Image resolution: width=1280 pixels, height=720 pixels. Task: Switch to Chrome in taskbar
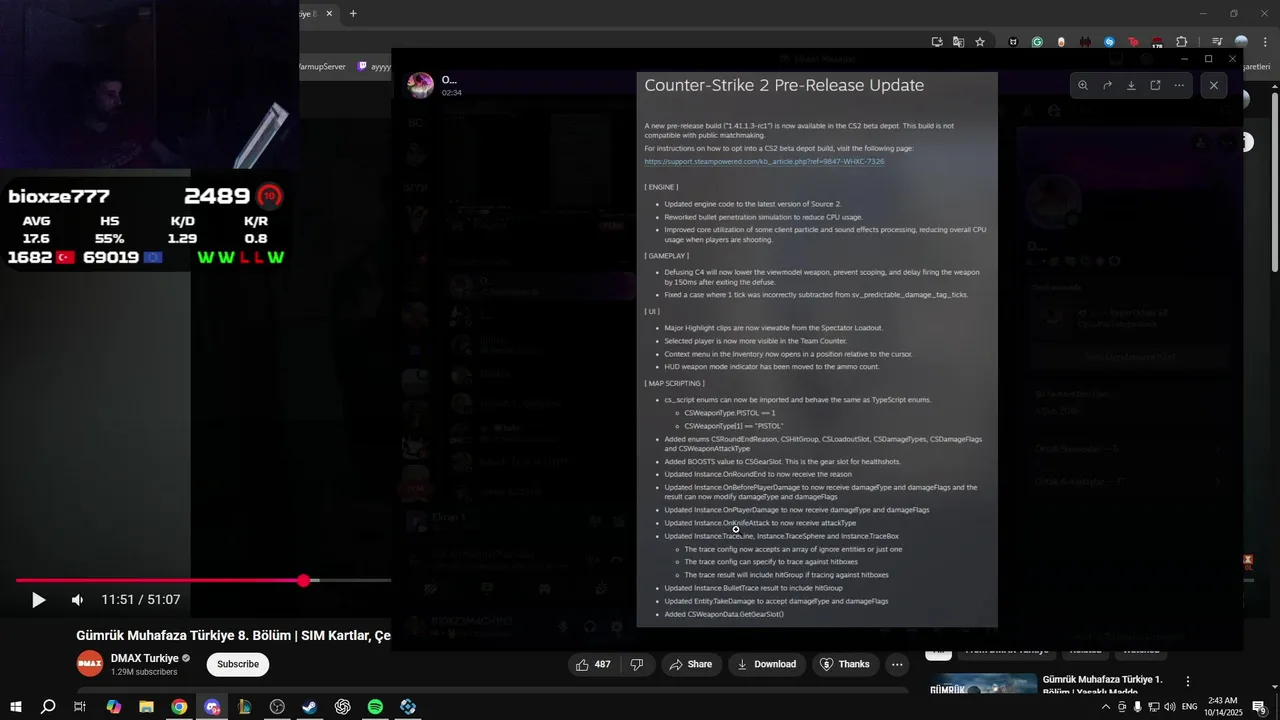tap(179, 707)
